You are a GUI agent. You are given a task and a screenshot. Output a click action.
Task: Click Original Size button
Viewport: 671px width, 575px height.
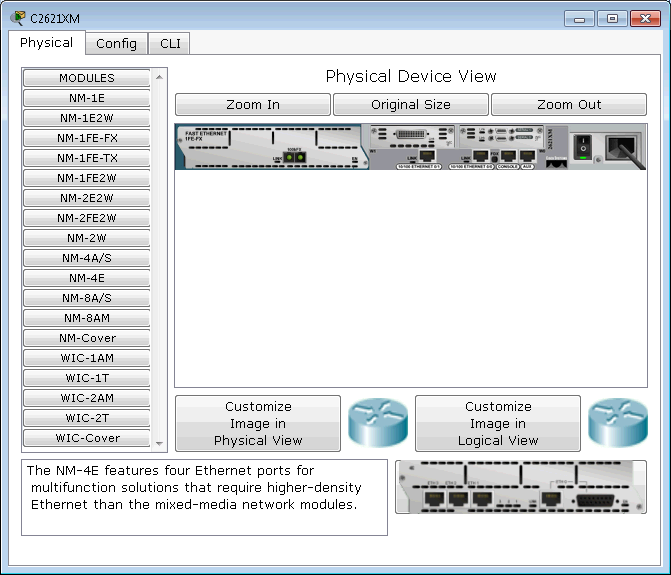coord(411,104)
